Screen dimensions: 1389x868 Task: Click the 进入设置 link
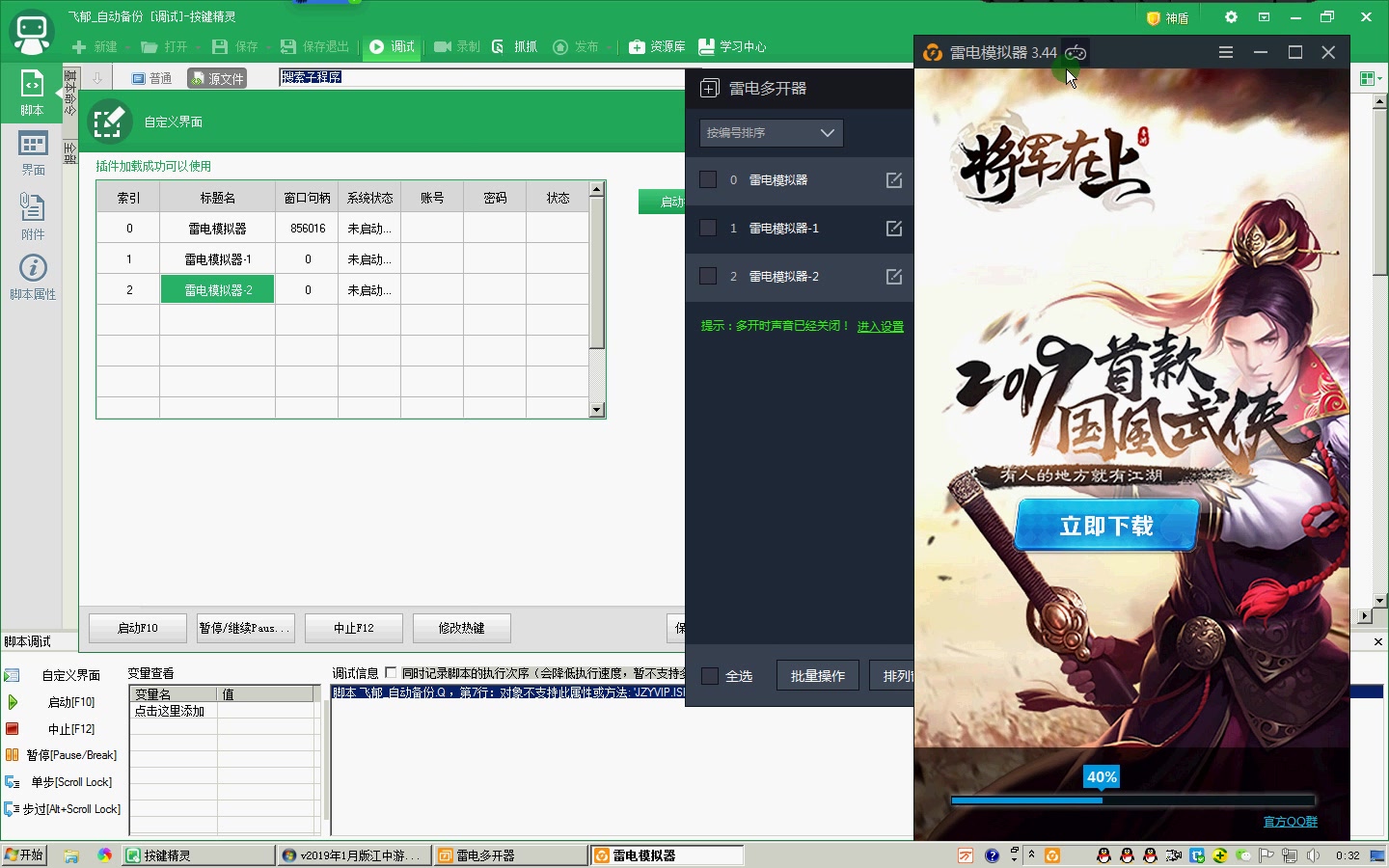click(881, 326)
